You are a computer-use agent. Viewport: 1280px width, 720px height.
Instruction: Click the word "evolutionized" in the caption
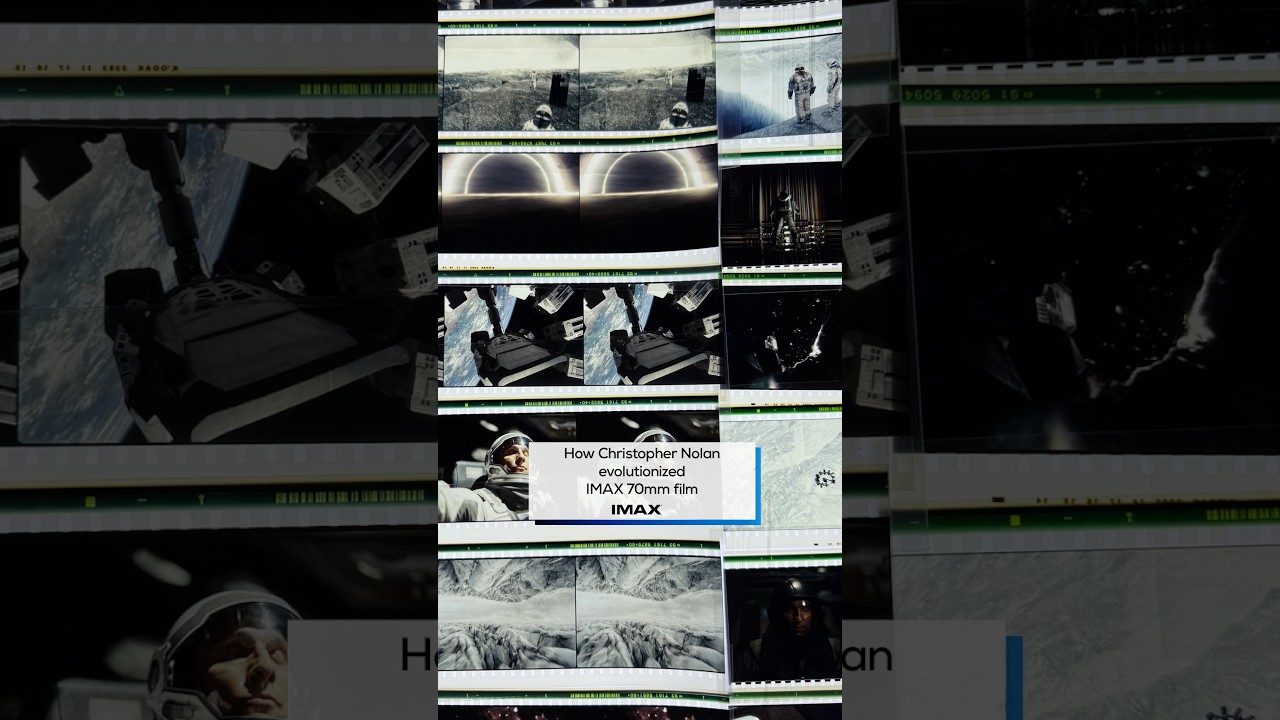coord(641,471)
